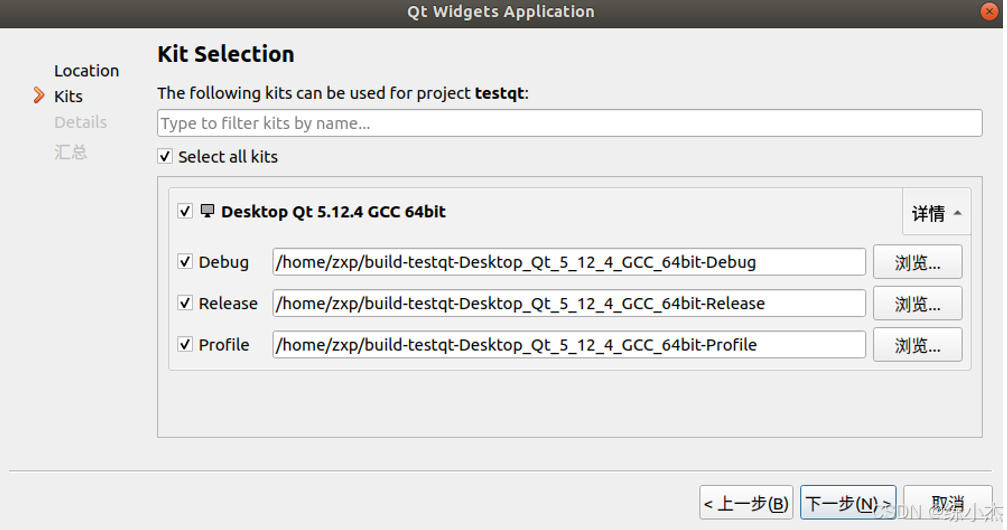The image size is (1007, 530).
Task: Go to the Location wizard step
Action: tap(86, 71)
